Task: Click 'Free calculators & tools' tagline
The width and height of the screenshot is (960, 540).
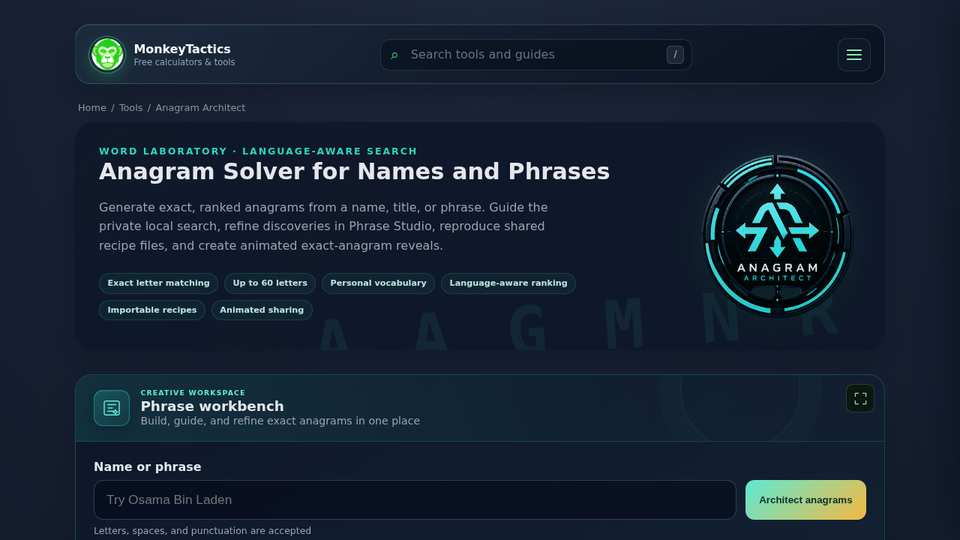Action: point(184,62)
